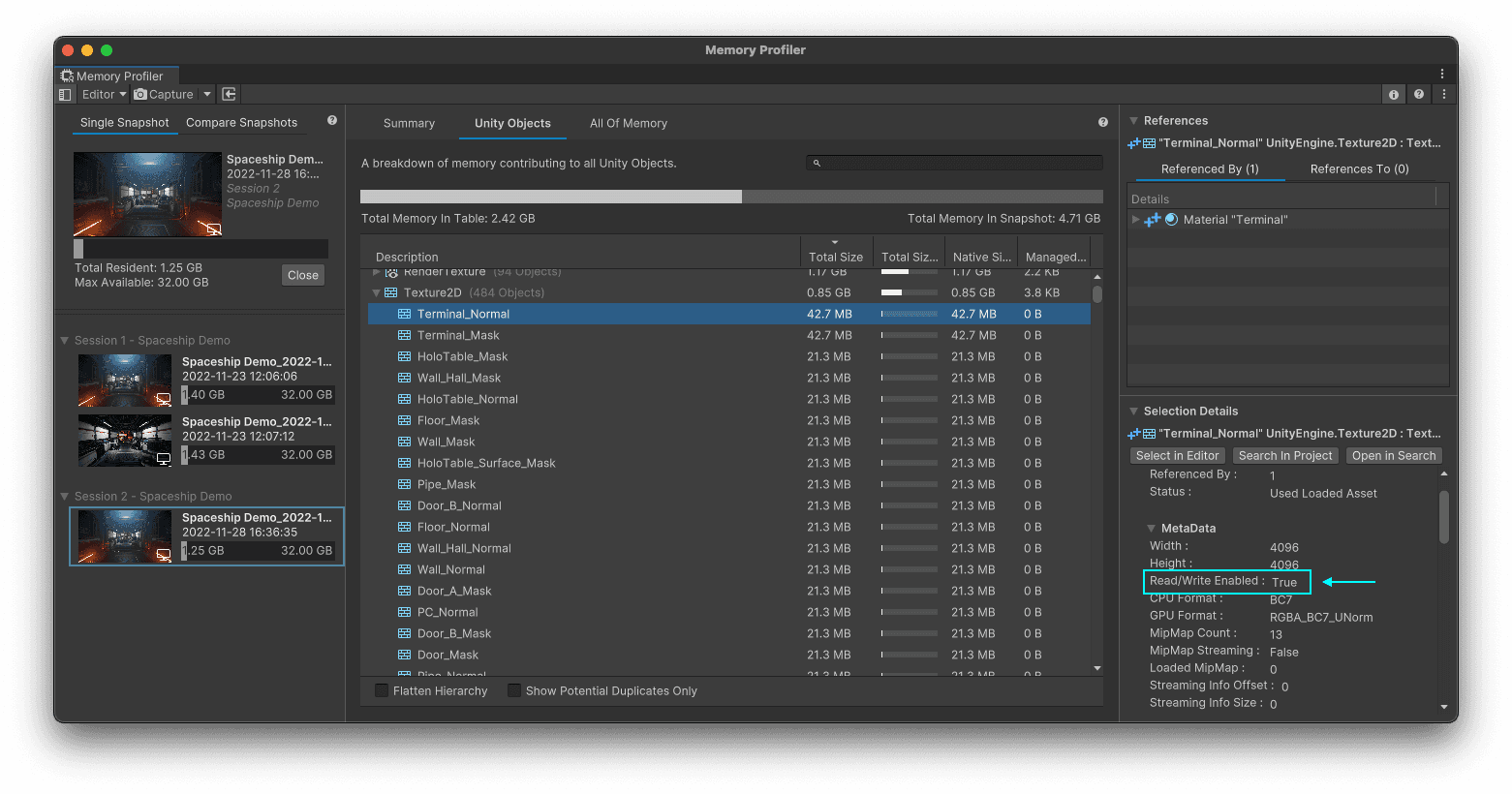
Task: Click the Memory Profiler window tab icon
Action: [x=67, y=76]
